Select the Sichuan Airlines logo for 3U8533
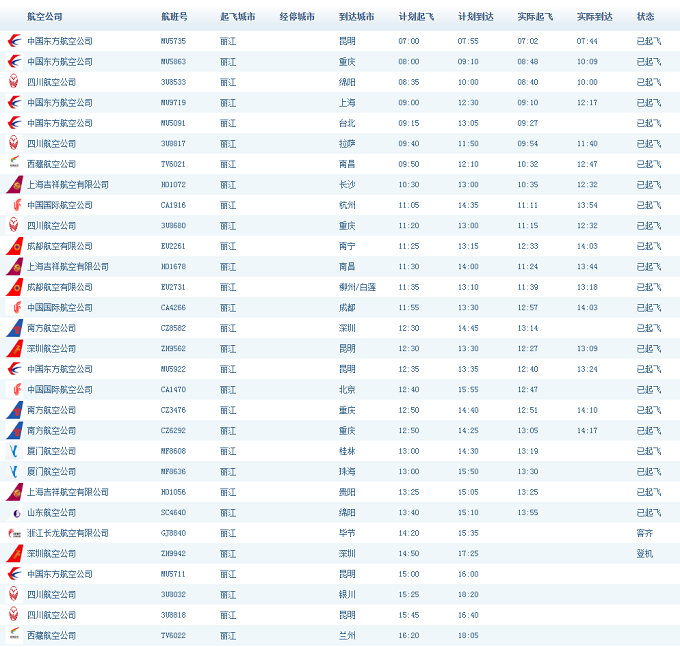This screenshot has height=647, width=680. (x=14, y=82)
